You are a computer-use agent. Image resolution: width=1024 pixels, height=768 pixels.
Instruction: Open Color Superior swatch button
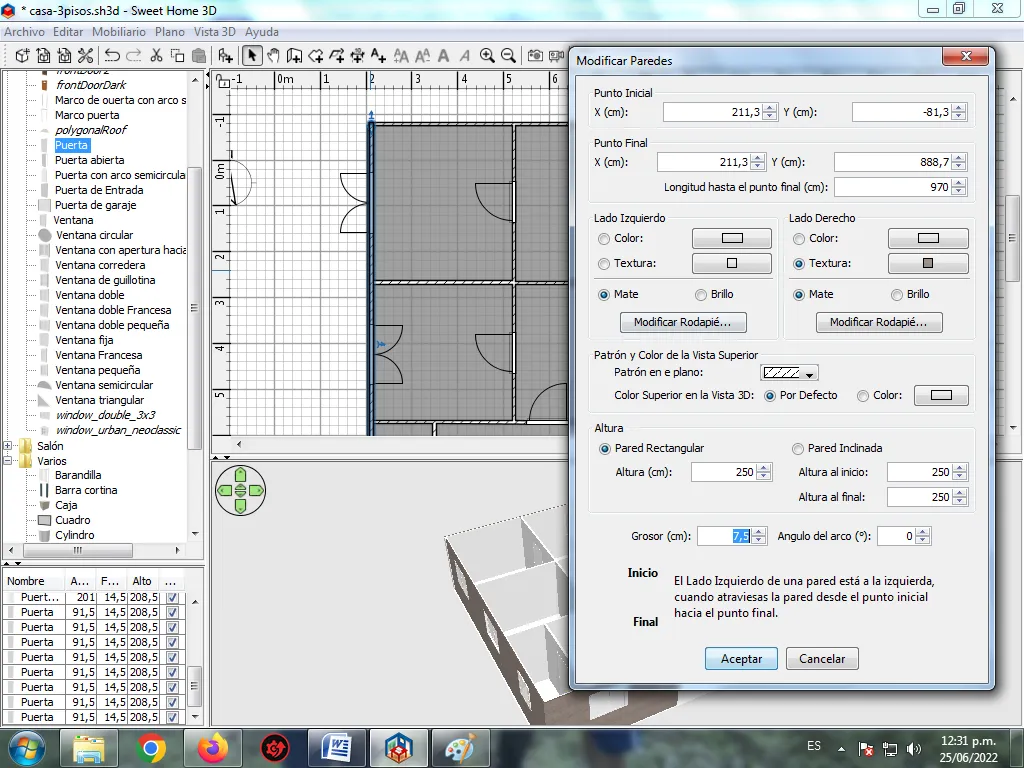point(941,395)
